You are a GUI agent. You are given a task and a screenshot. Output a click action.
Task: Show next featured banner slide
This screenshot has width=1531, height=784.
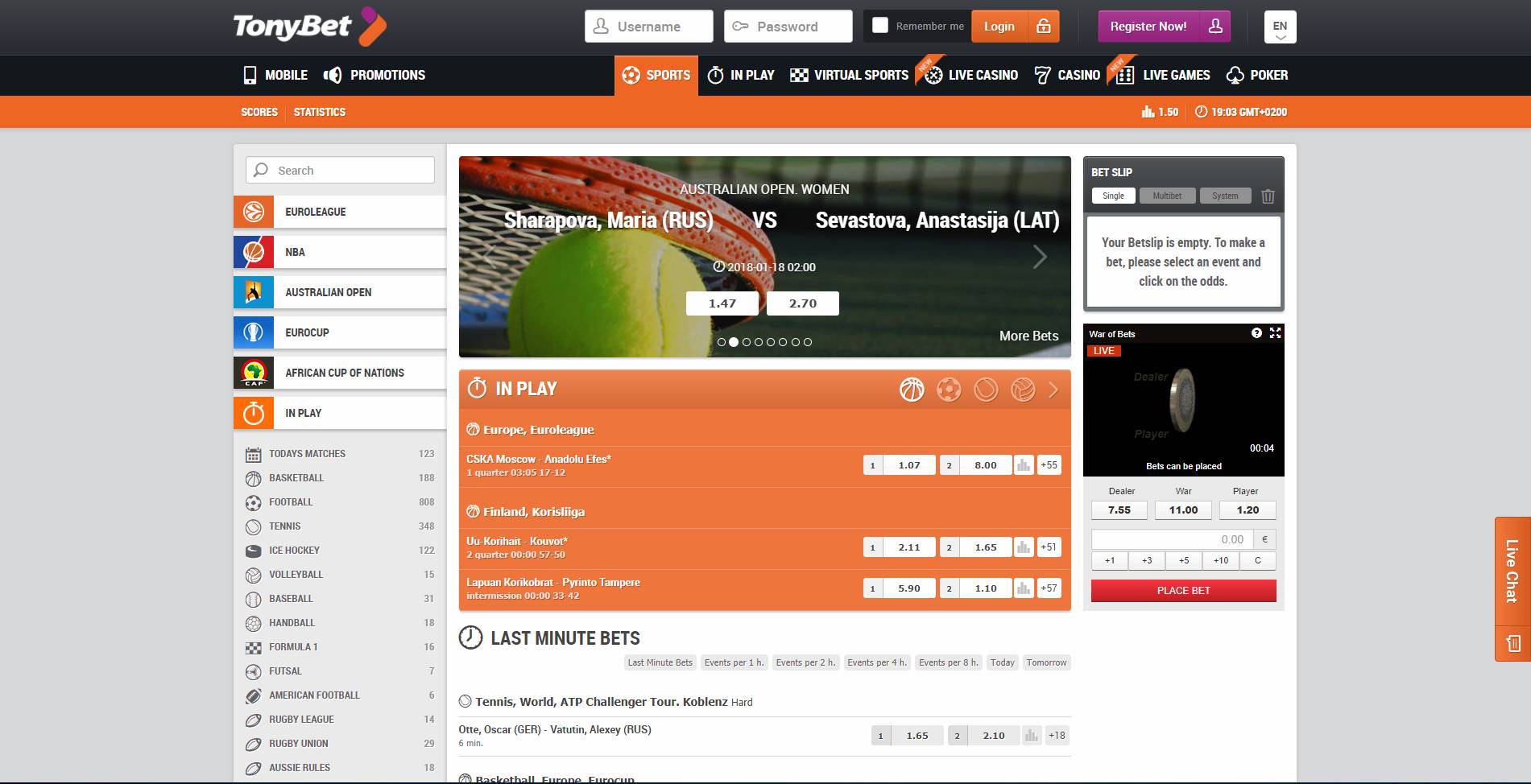pyautogui.click(x=1040, y=257)
